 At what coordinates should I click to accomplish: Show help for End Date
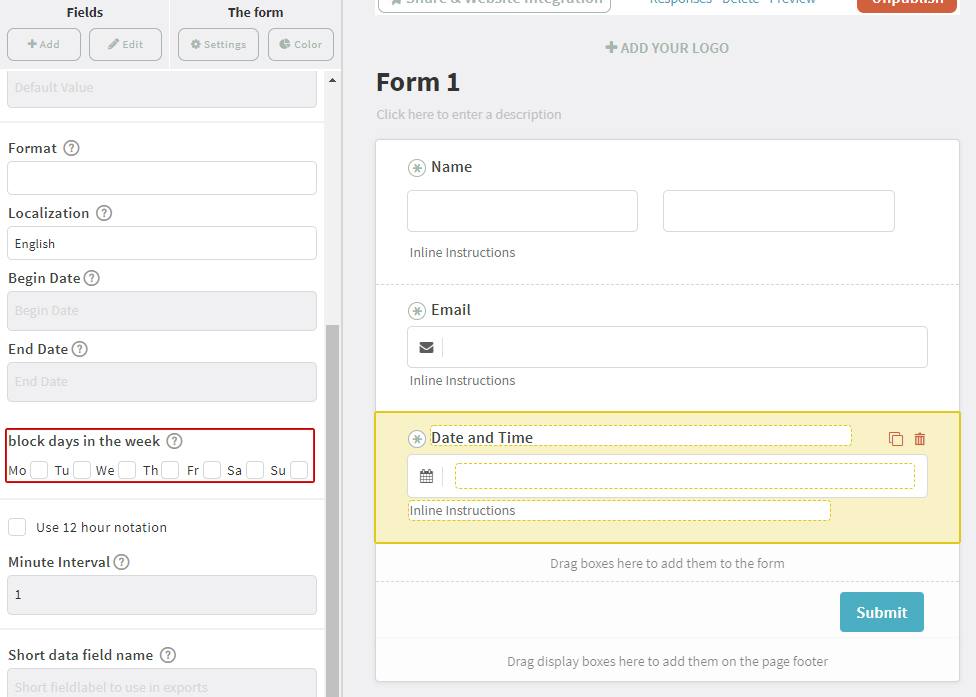80,349
